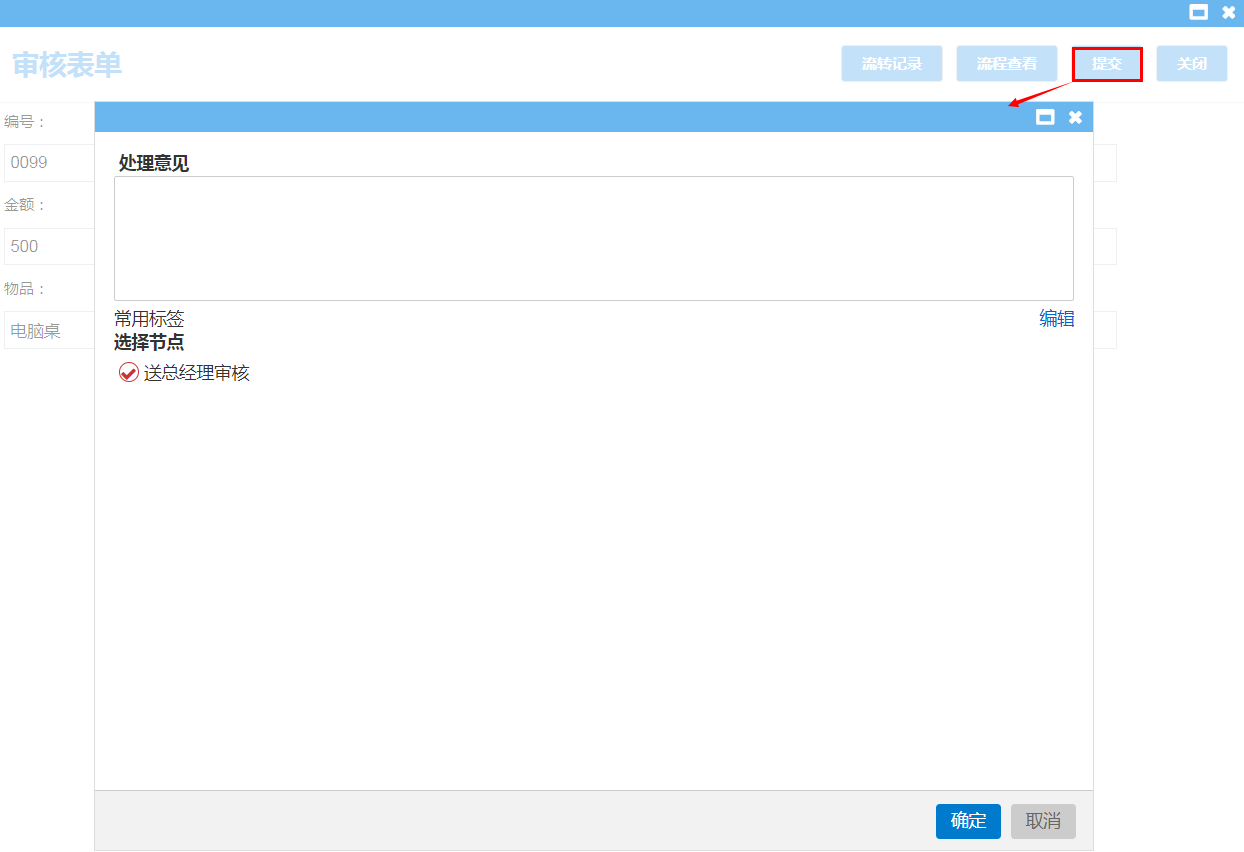Viewport: 1244px width, 852px height.
Task: Close the outer audit form window
Action: (x=1228, y=13)
